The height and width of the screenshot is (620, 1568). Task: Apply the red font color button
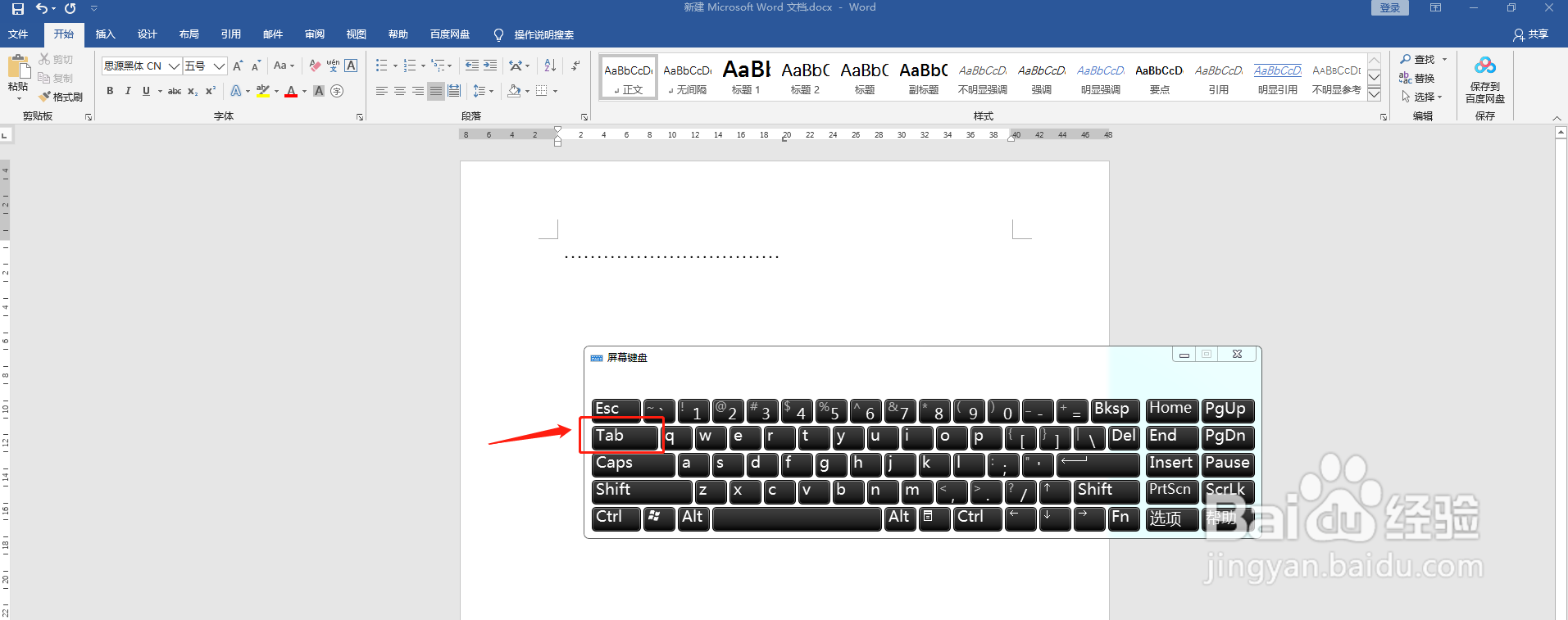point(291,91)
